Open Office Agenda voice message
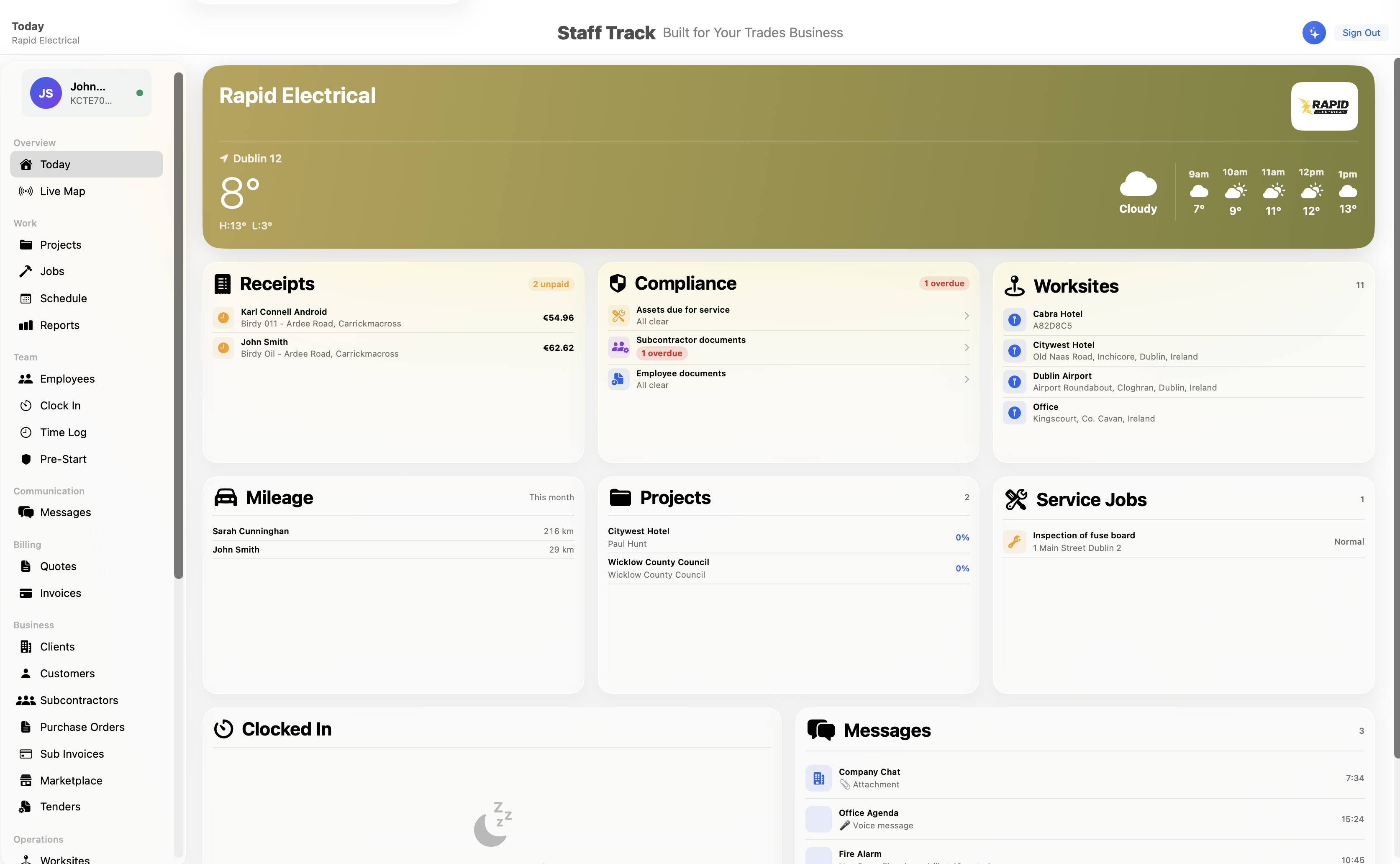 (1084, 819)
